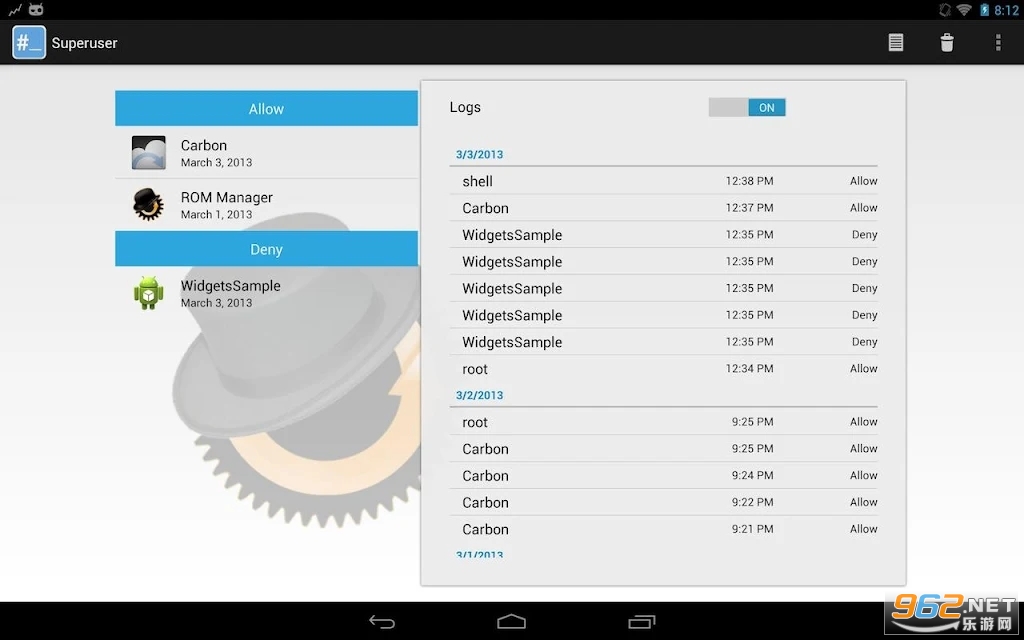Tap the Logs panel title
This screenshot has width=1024, height=640.
pos(465,107)
